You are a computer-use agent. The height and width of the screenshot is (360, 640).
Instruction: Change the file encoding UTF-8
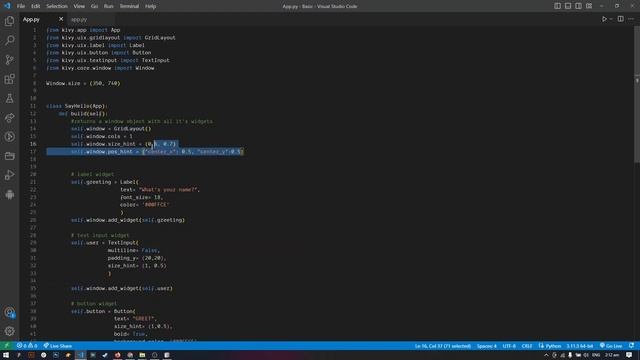509,346
